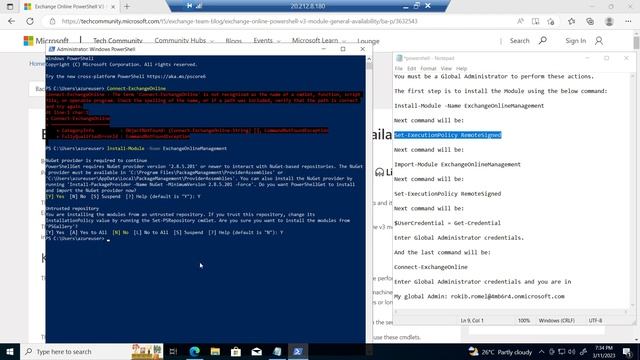The image size is (640, 360).
Task: Close the Exchange Online PowerShell tab
Action: click(113, 7)
